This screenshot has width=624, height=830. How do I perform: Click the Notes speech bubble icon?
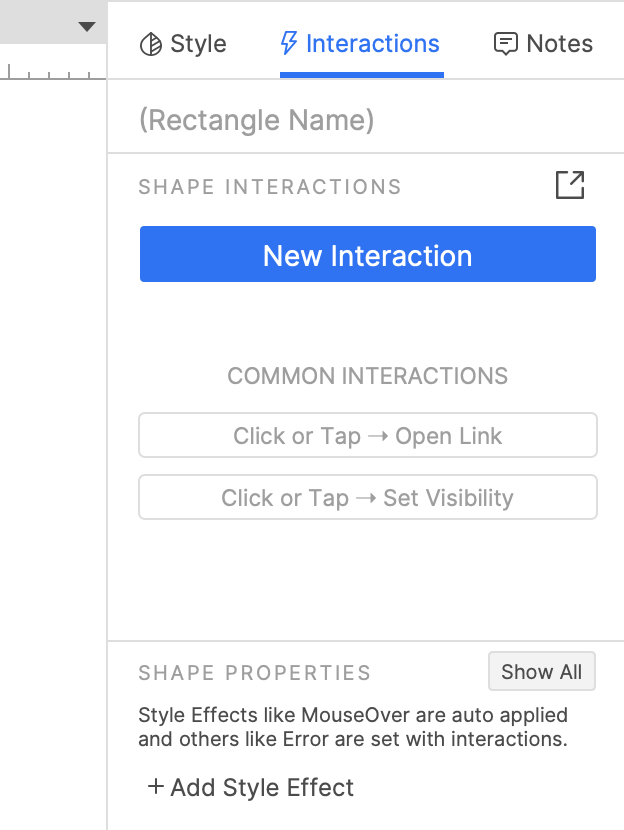point(506,44)
